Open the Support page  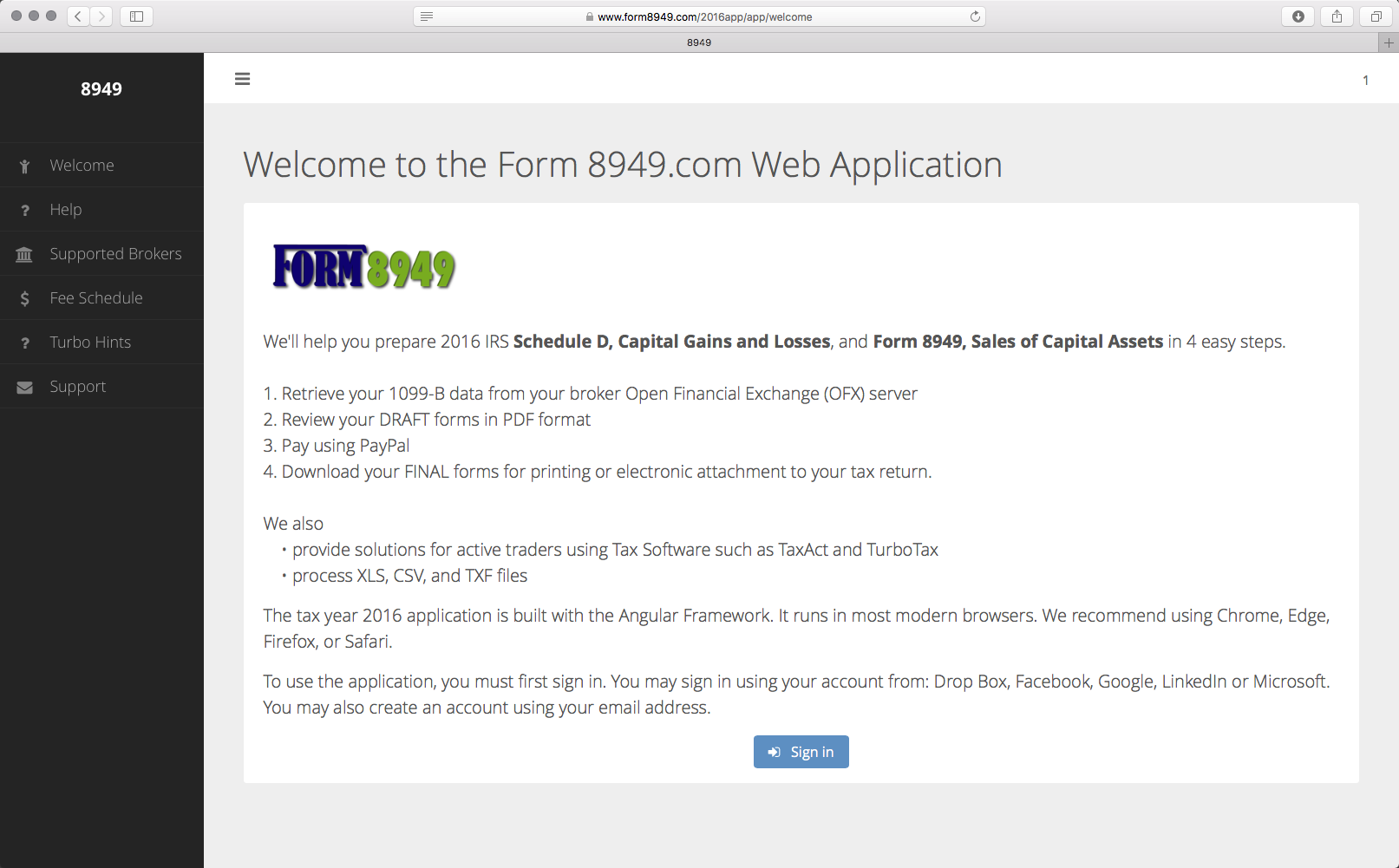click(101, 387)
